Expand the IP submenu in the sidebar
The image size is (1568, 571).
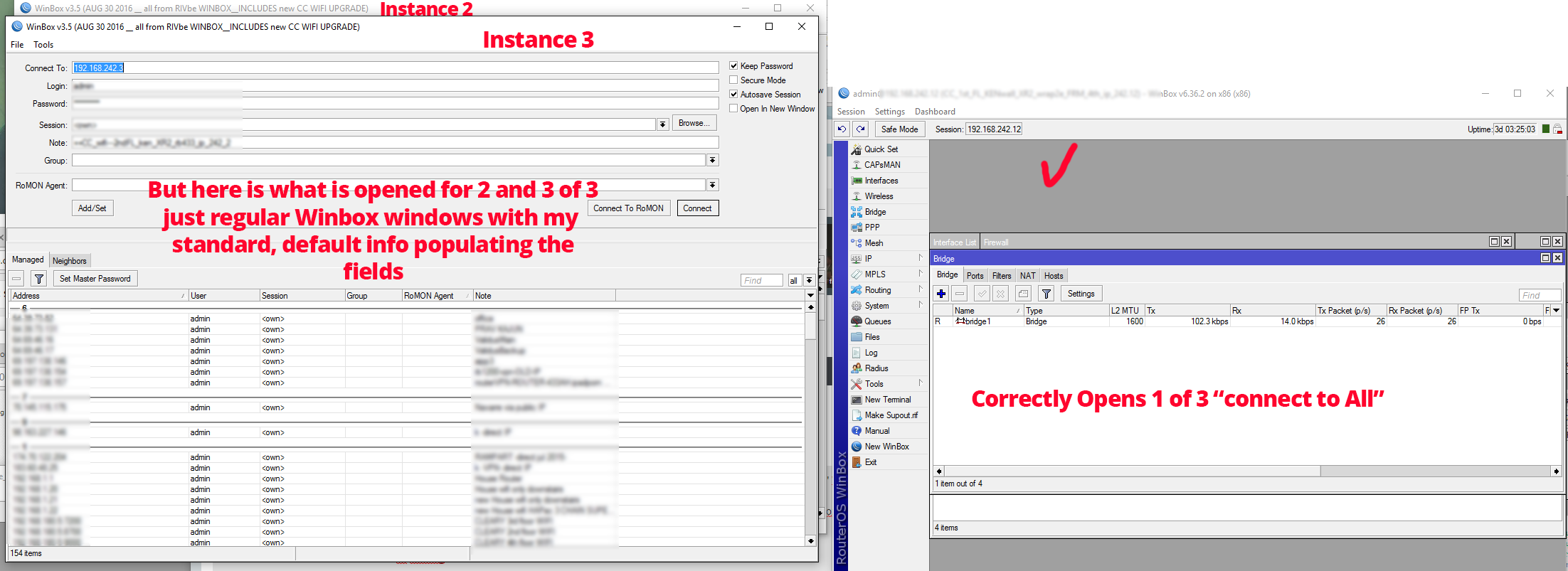point(920,258)
